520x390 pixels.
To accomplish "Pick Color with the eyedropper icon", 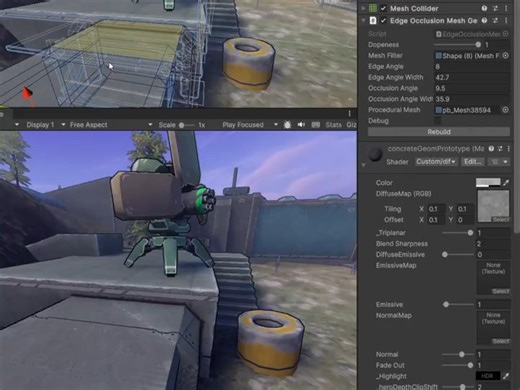I will click(x=506, y=182).
